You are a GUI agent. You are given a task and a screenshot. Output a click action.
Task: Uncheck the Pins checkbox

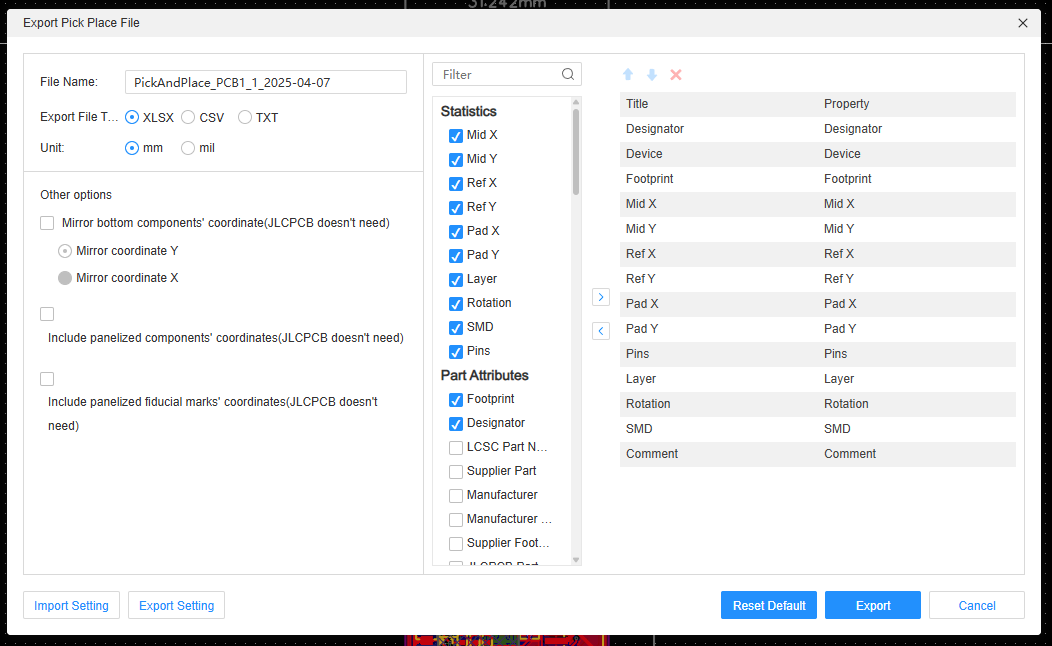(456, 352)
